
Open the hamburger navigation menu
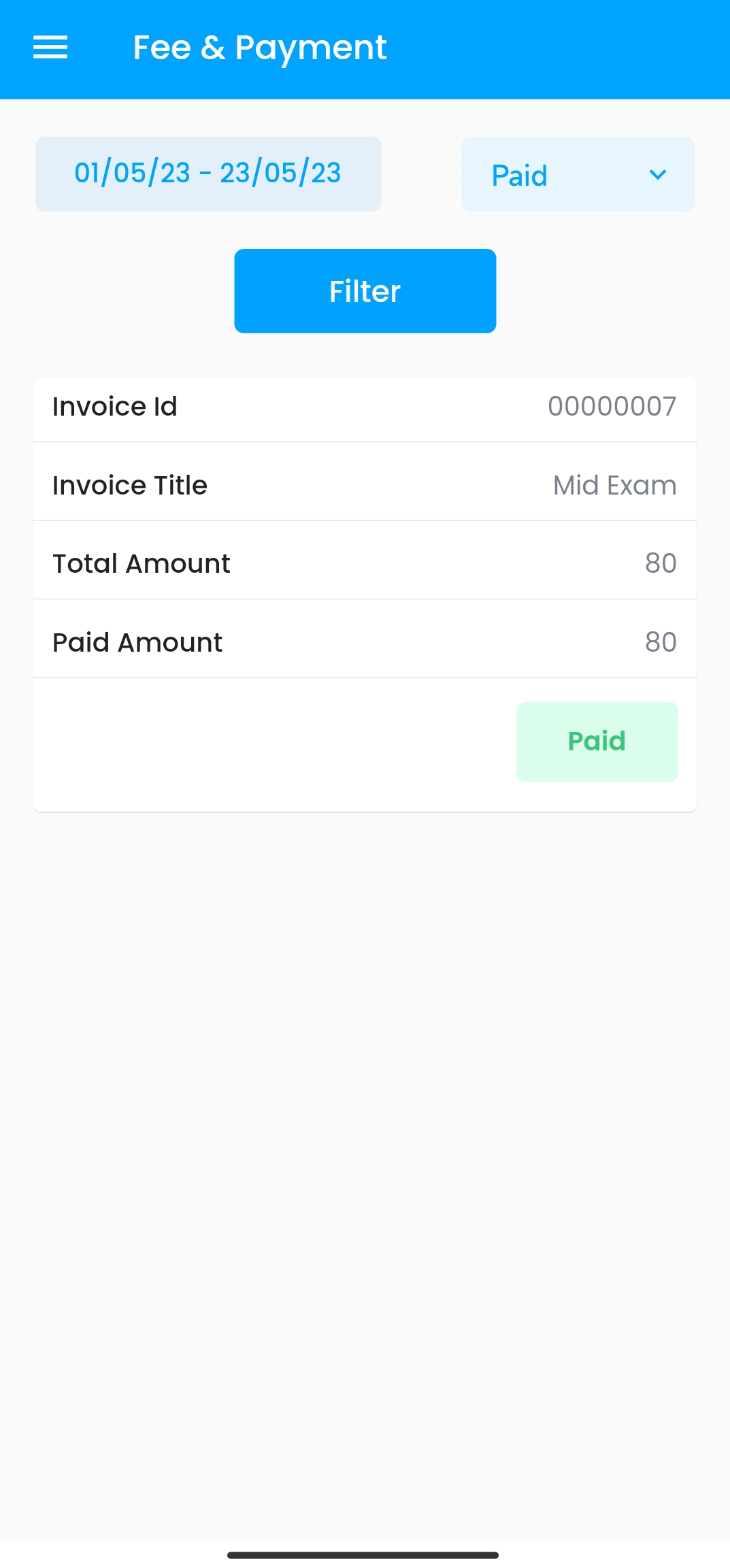coord(50,48)
